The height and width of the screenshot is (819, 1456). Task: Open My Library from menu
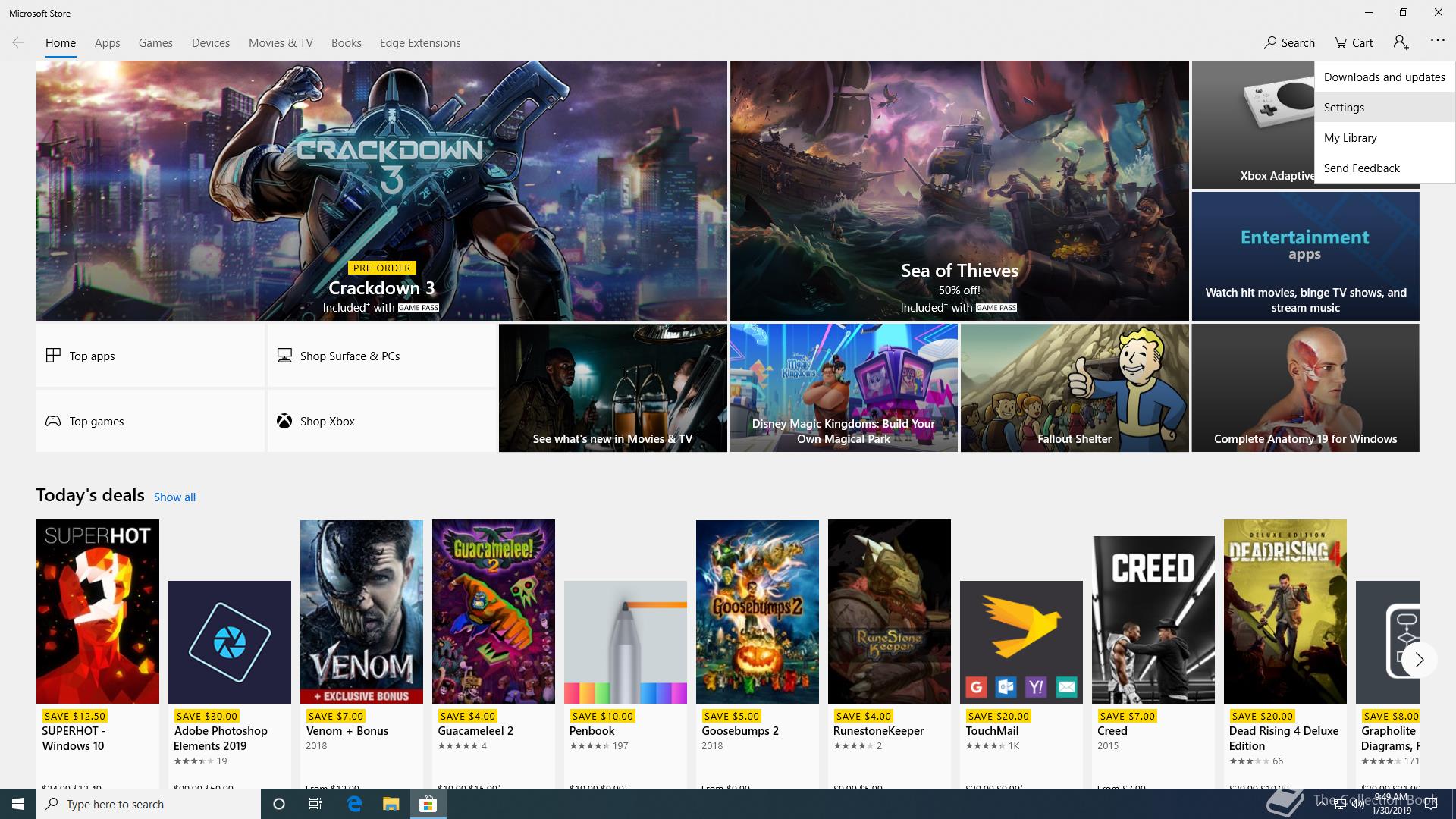click(x=1385, y=137)
